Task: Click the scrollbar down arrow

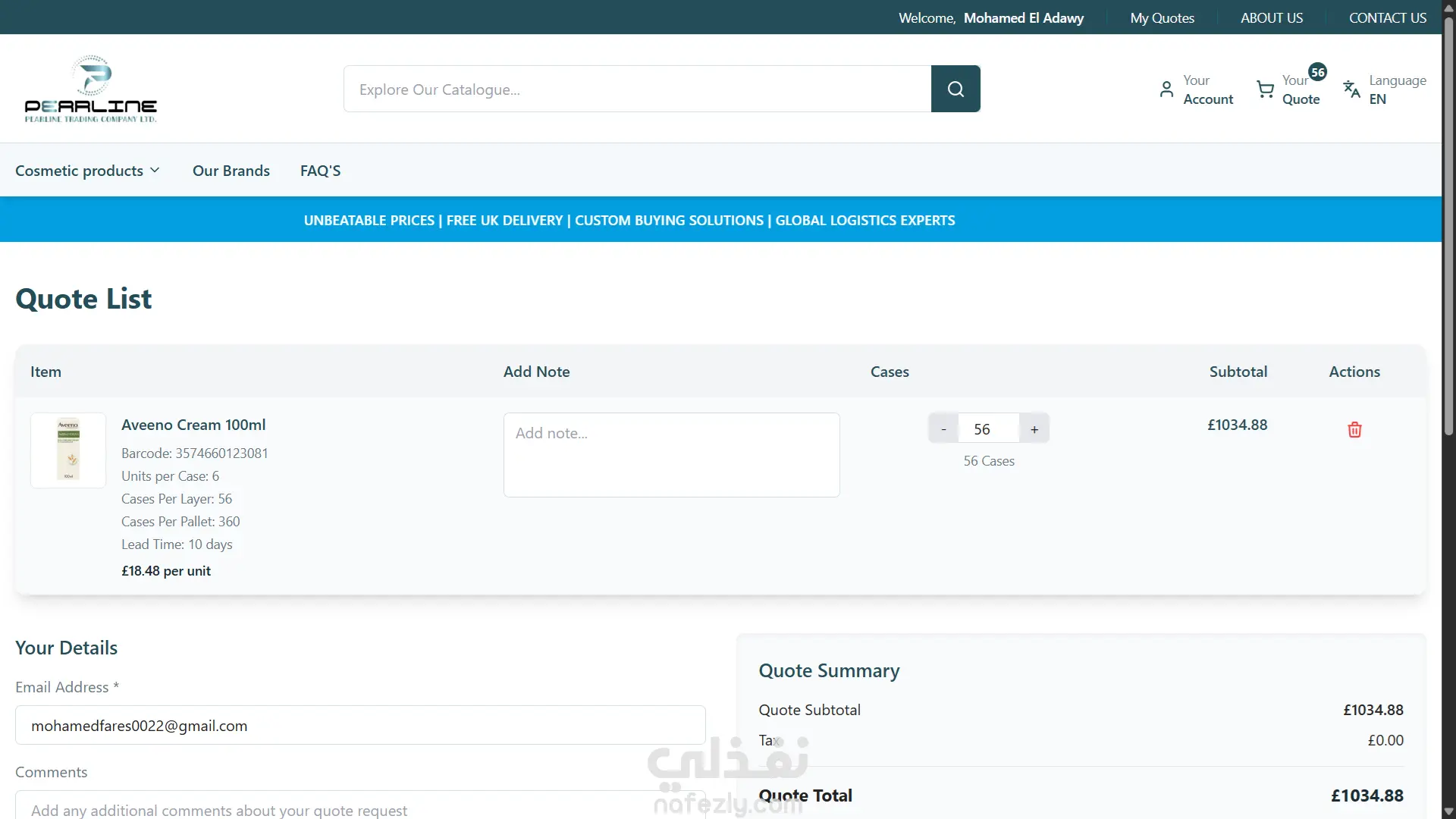Action: 1448,811
